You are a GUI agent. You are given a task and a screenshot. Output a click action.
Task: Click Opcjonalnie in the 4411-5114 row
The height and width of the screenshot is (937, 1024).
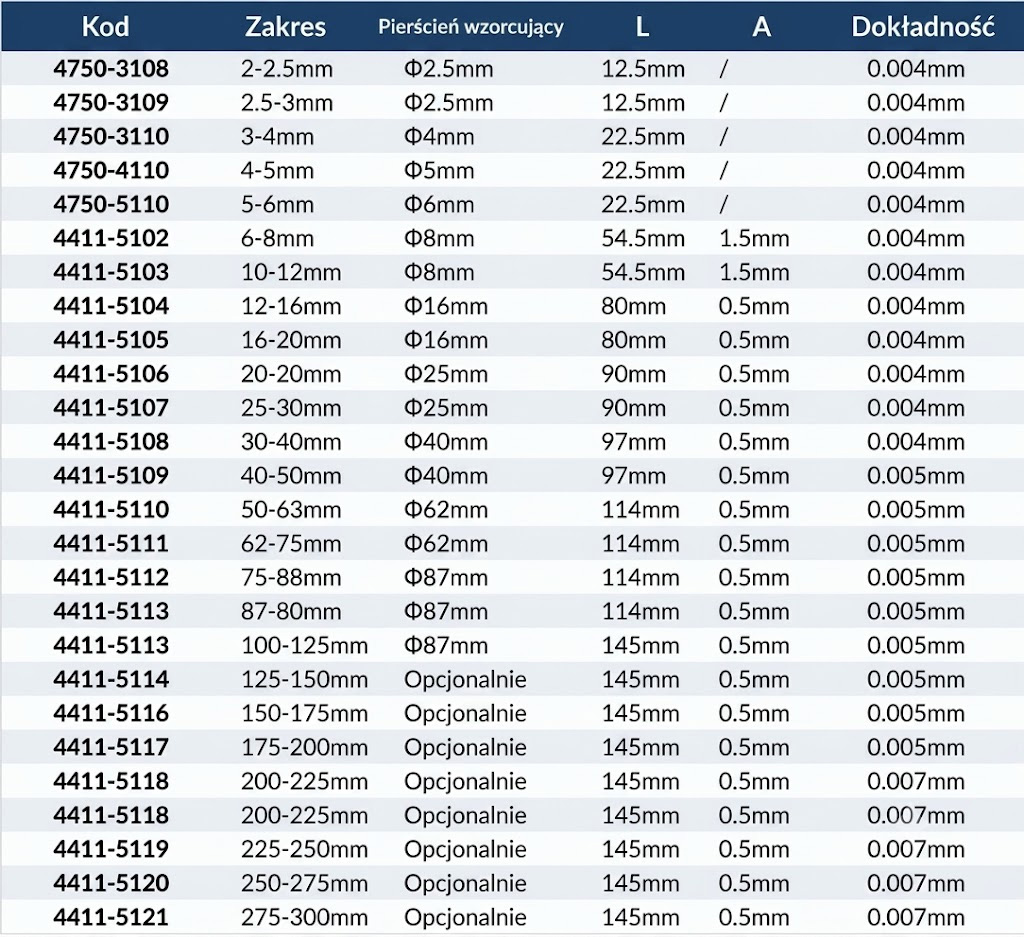pyautogui.click(x=465, y=680)
